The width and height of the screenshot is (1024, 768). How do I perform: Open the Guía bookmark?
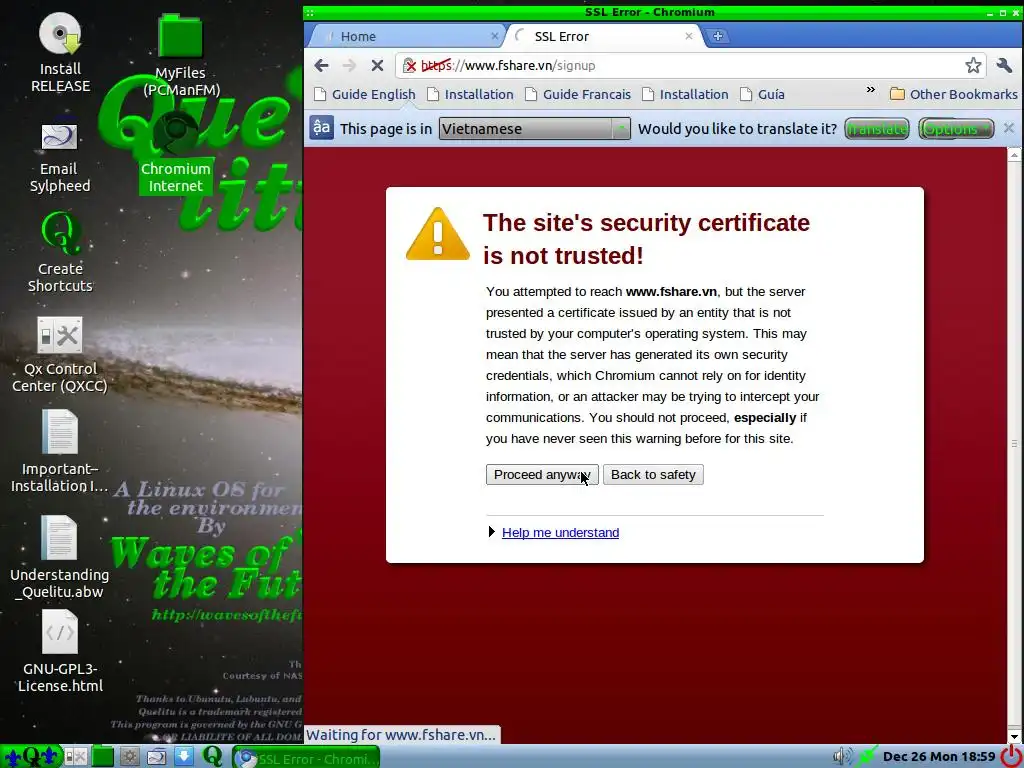pyautogui.click(x=763, y=94)
